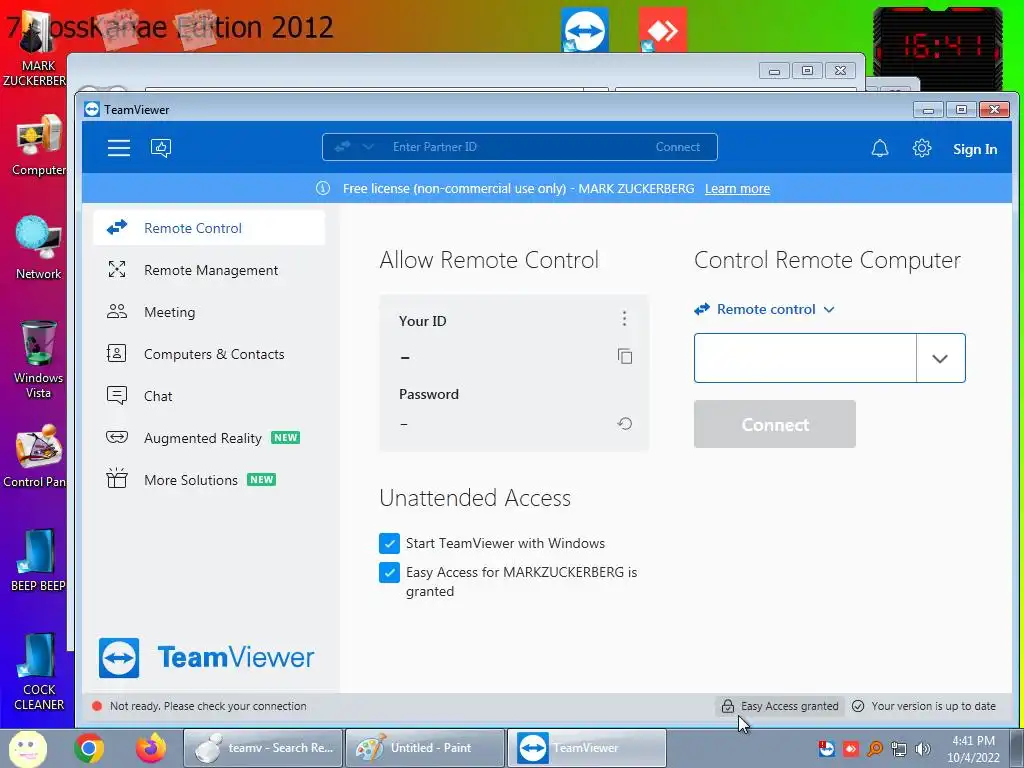Open the Learn more link

pos(737,189)
